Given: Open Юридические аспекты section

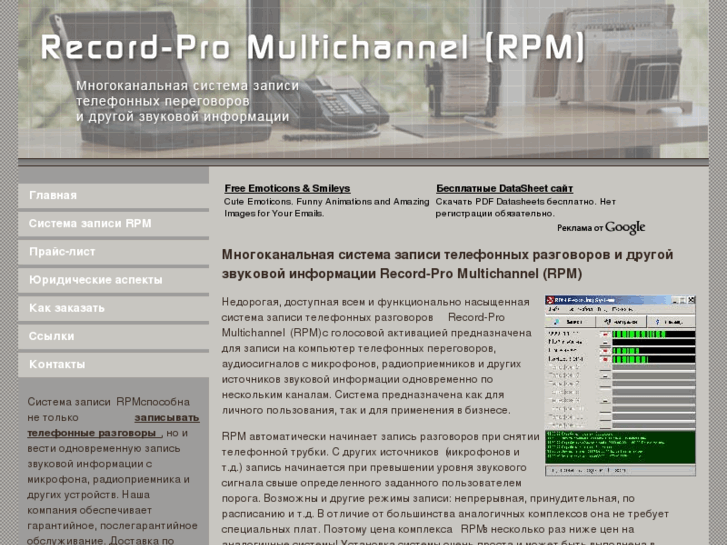Looking at the screenshot, I should [114, 280].
